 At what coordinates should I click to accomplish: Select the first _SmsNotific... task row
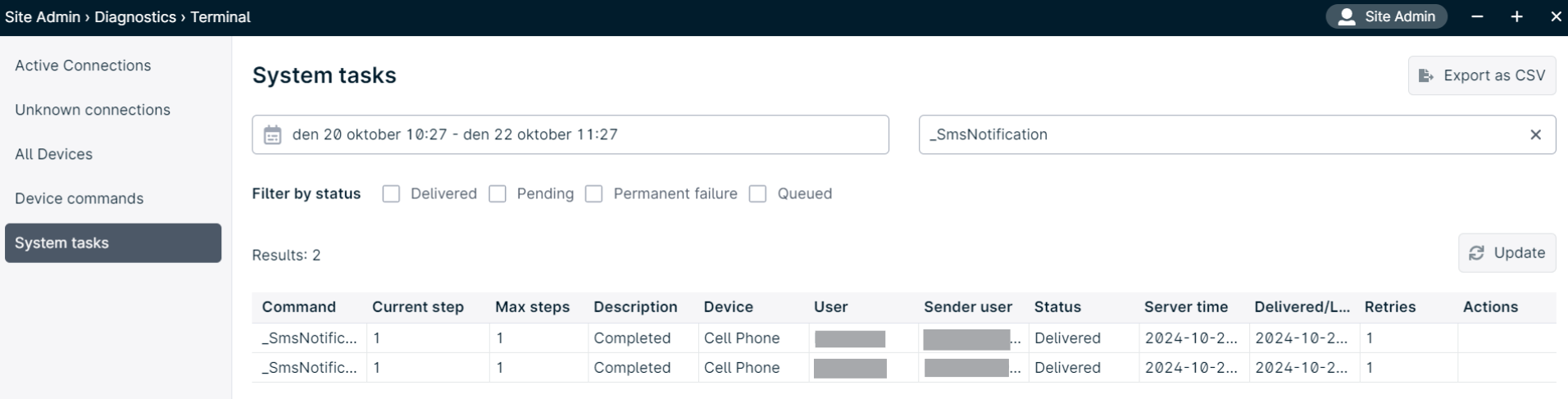903,338
